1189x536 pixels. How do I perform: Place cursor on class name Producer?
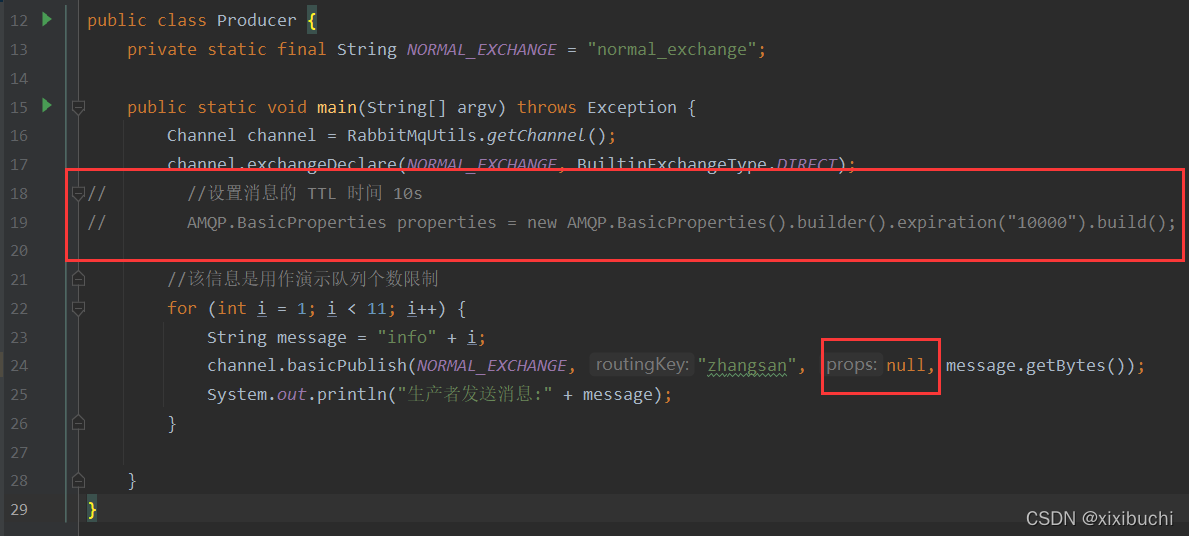[256, 21]
